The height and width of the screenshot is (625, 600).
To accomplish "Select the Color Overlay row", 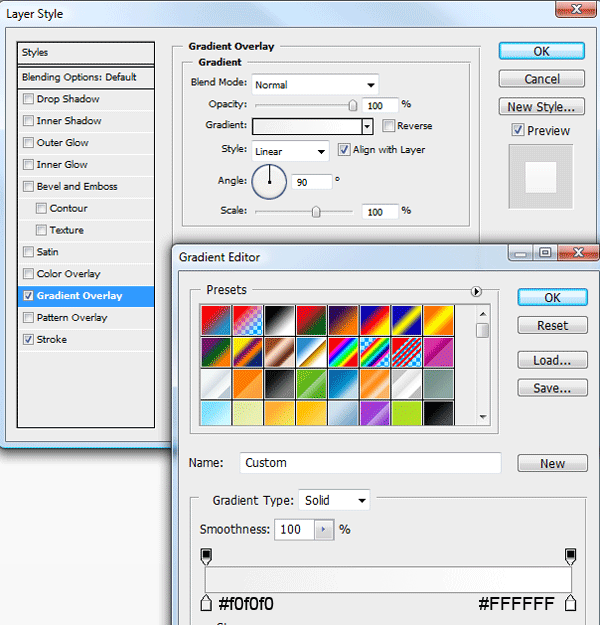I will pyautogui.click(x=86, y=274).
